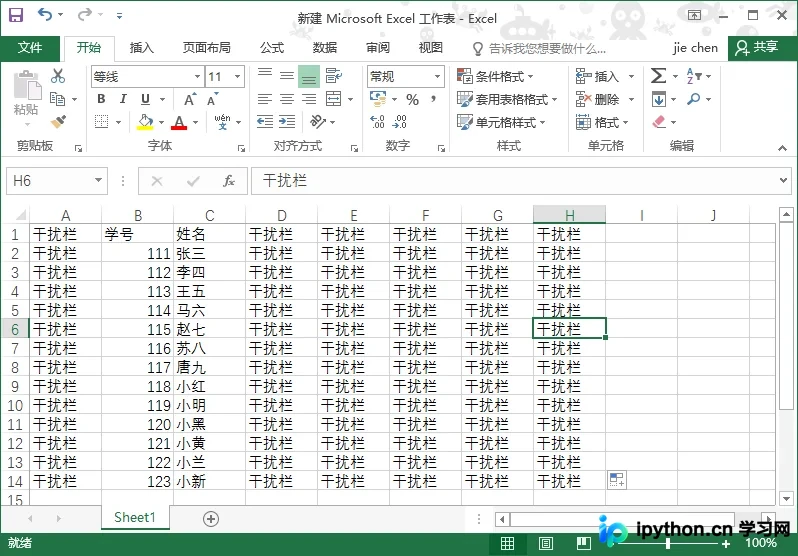Expand the formula bar chevron
This screenshot has width=798, height=556.
click(784, 180)
